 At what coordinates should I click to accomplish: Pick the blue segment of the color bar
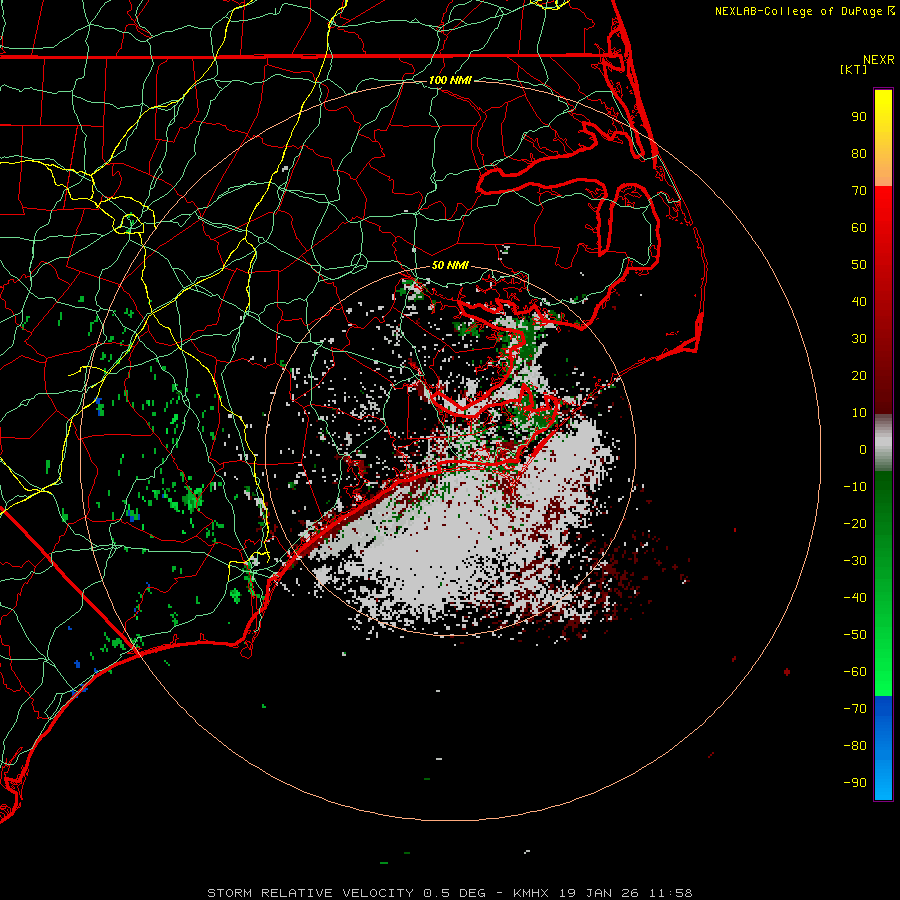click(x=883, y=748)
